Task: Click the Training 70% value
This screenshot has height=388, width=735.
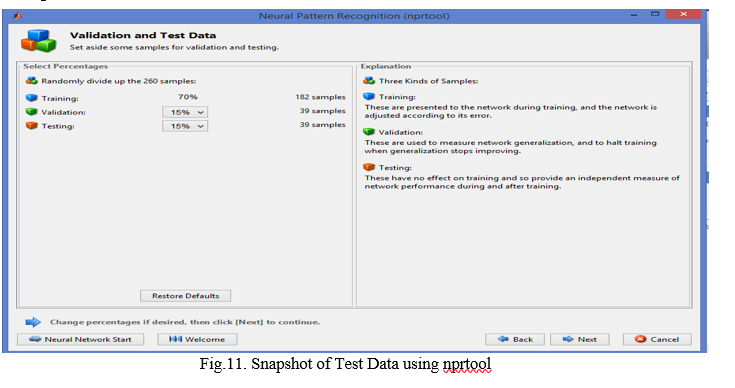Action: click(x=188, y=97)
